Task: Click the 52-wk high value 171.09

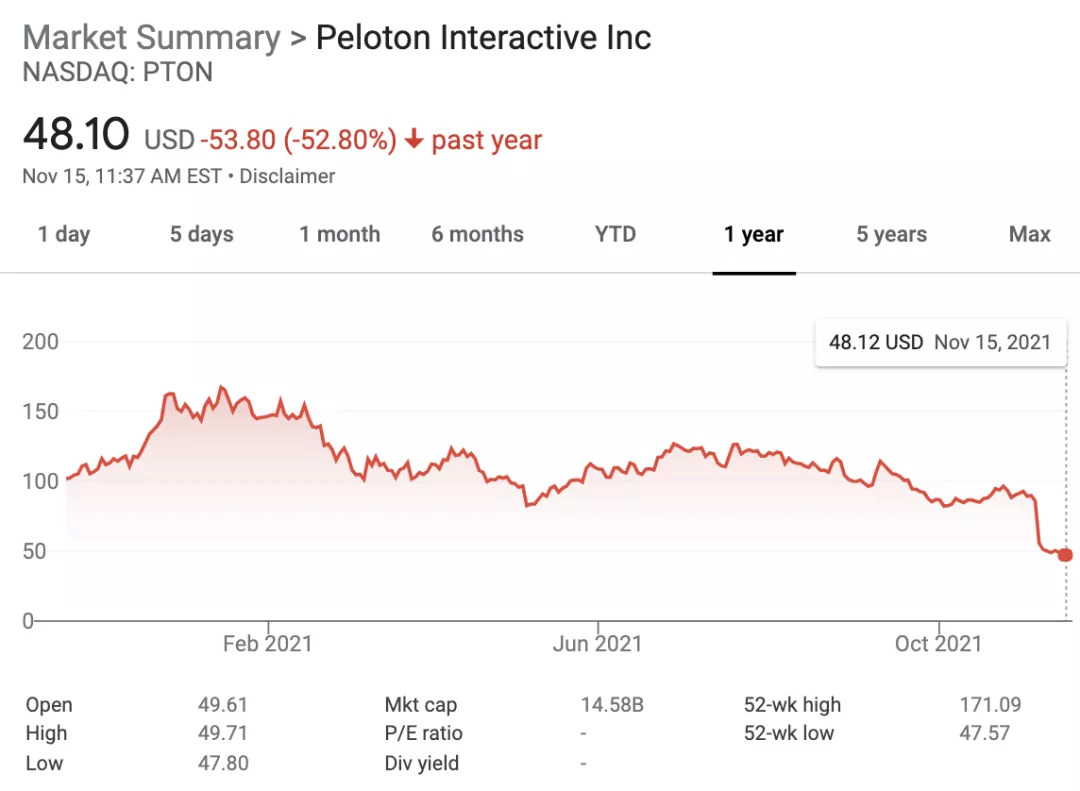Action: tap(990, 705)
